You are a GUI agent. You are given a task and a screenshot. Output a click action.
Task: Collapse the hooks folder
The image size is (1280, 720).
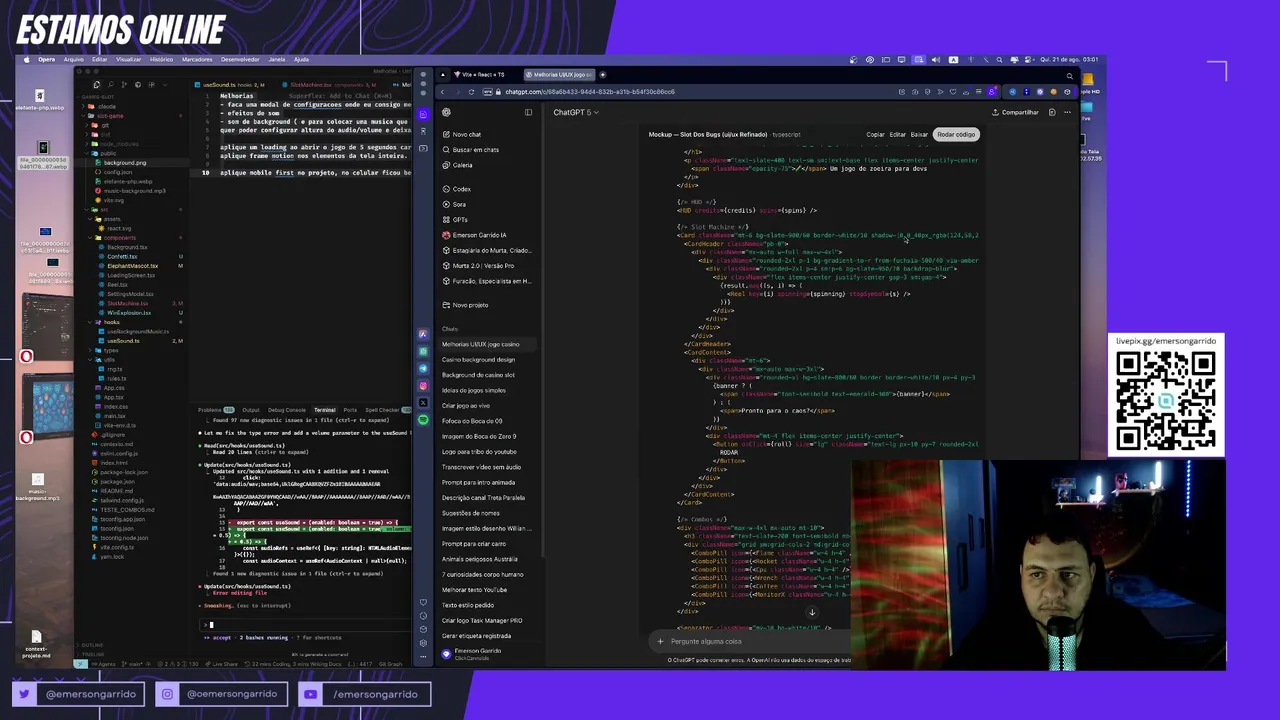(x=91, y=322)
